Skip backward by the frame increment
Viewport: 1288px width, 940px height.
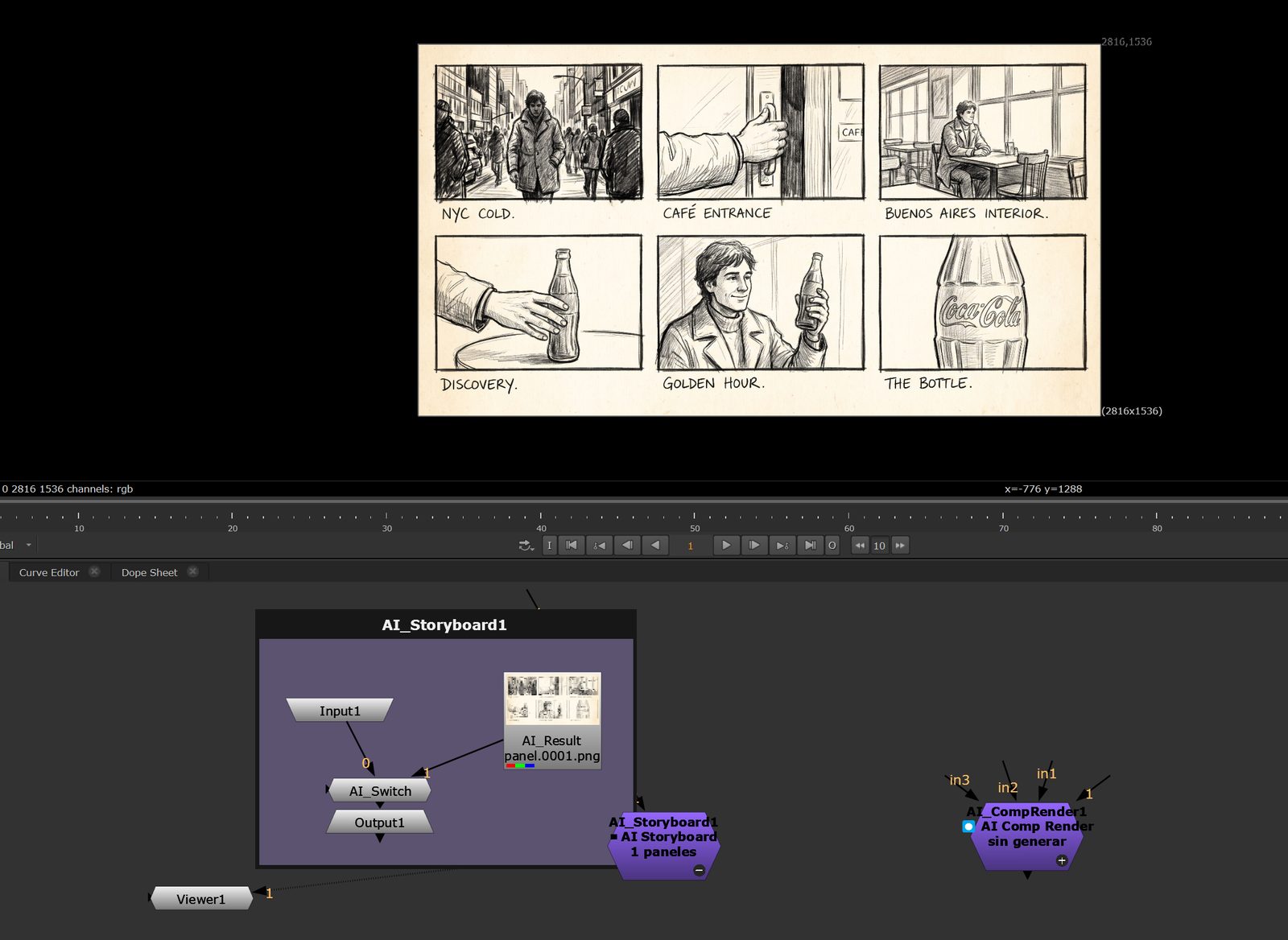tap(860, 546)
